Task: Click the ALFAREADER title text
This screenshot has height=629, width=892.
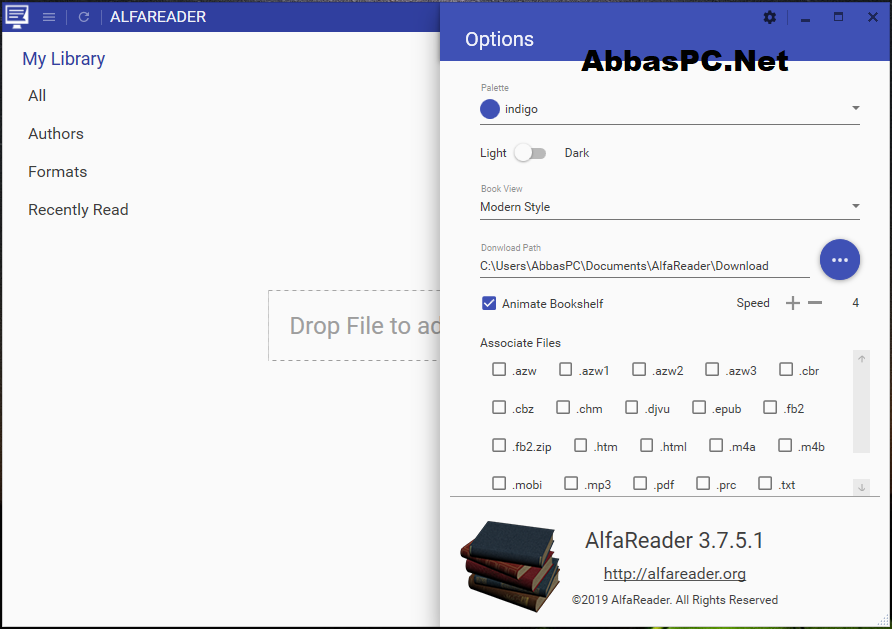Action: point(158,17)
